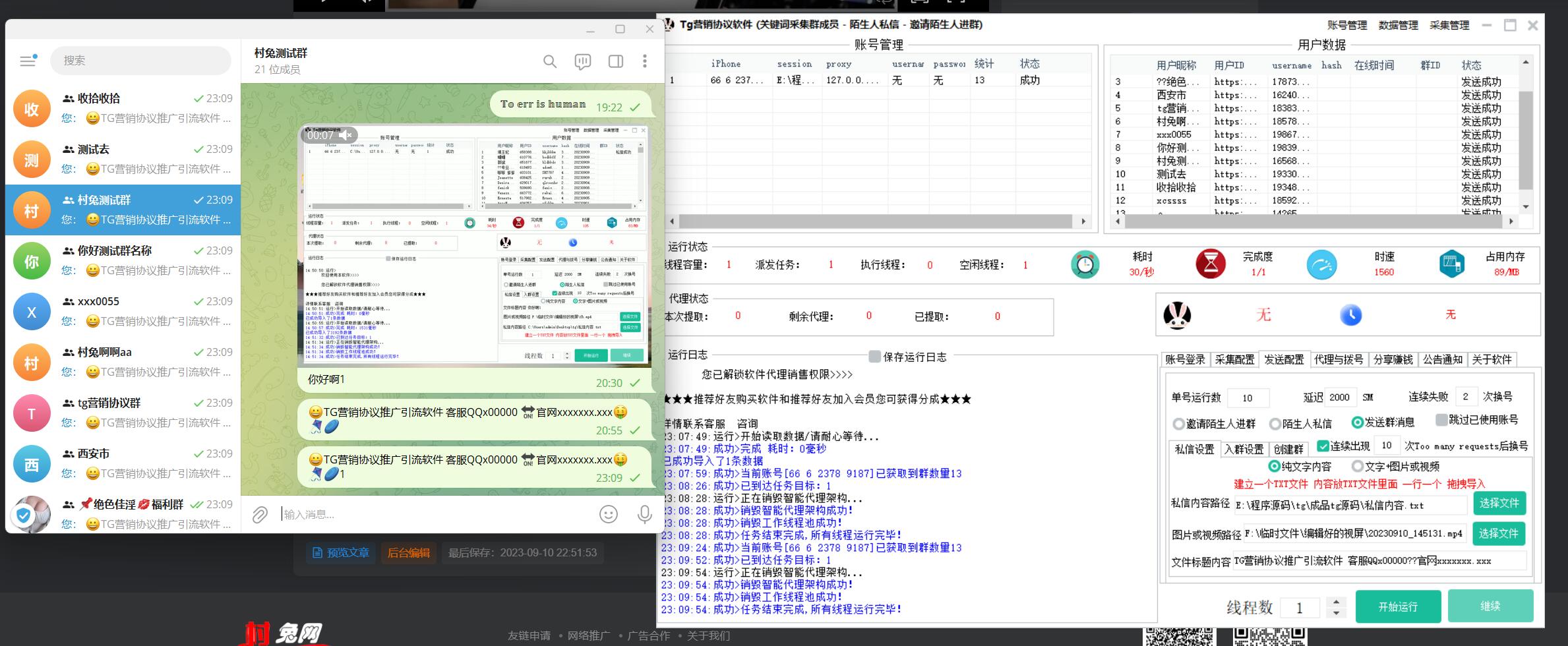Click 选择文件 button for 私信内容路径
The width and height of the screenshot is (1568, 646).
point(1499,504)
